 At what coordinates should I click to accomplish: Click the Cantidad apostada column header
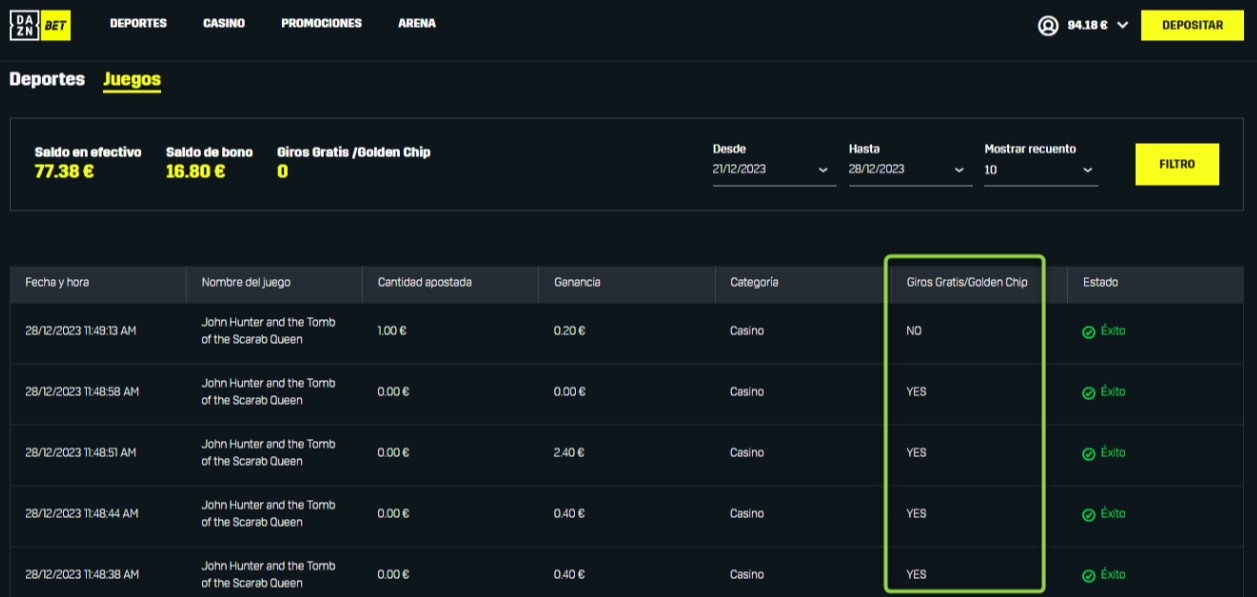tap(424, 283)
